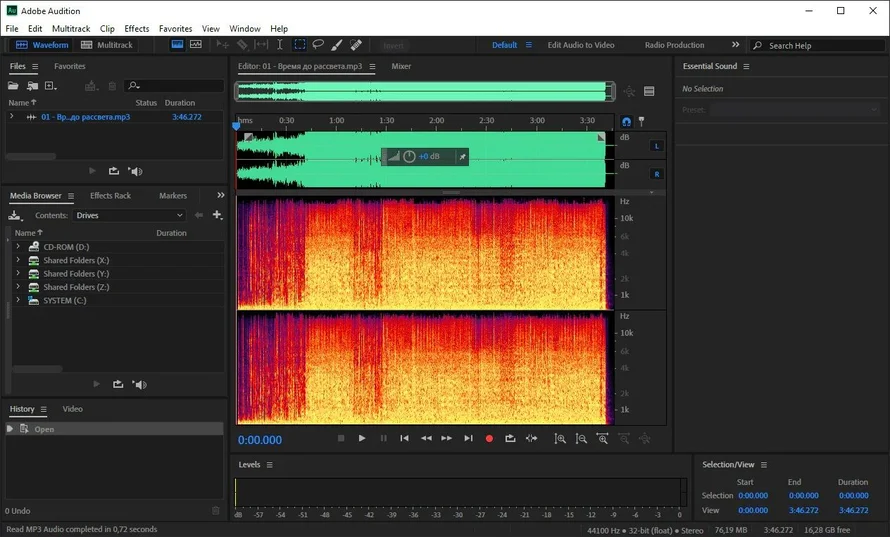The height and width of the screenshot is (537, 890).
Task: Open the File menu
Action: tap(11, 28)
